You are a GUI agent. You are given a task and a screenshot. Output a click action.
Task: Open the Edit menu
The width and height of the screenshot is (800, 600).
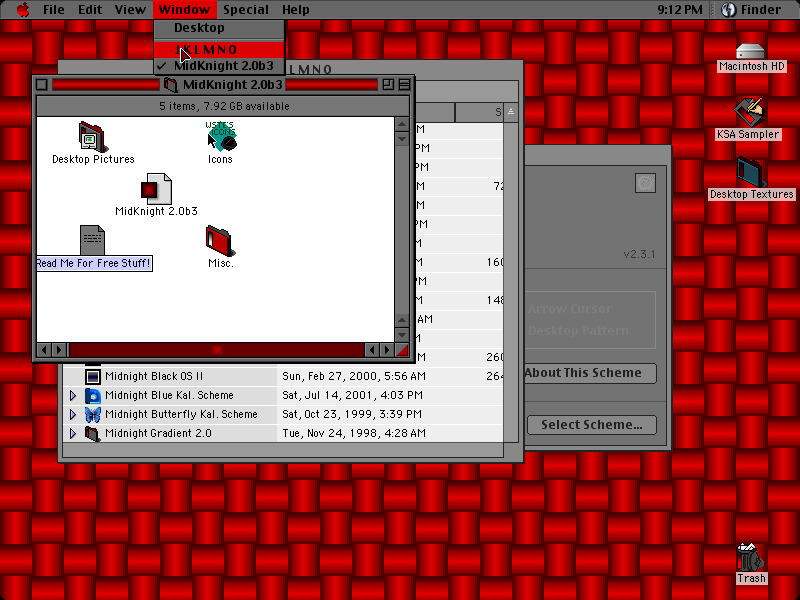pos(90,9)
